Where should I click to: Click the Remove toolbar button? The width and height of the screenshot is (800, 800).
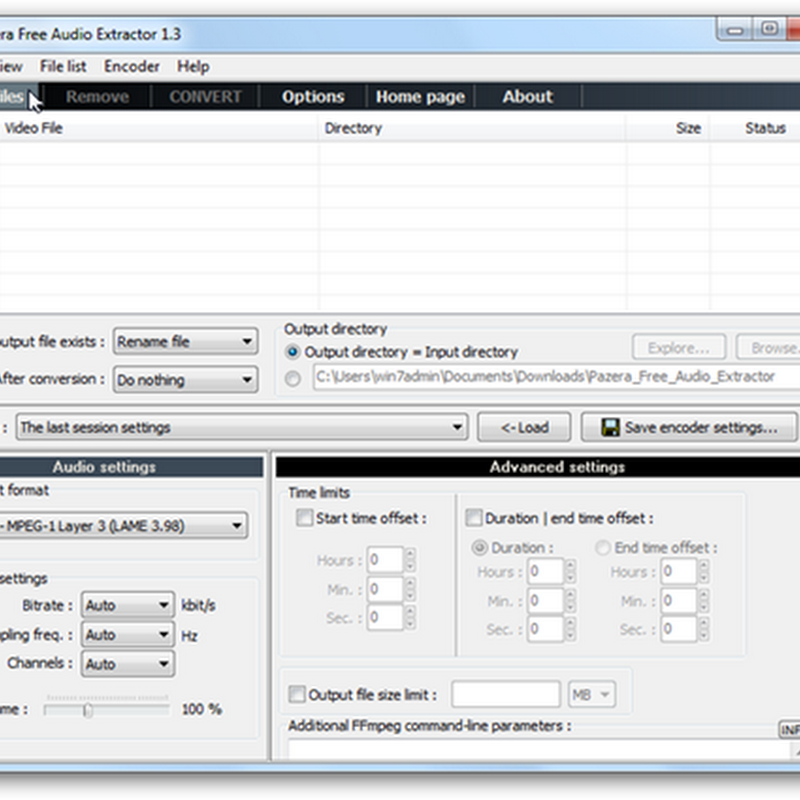tap(97, 97)
